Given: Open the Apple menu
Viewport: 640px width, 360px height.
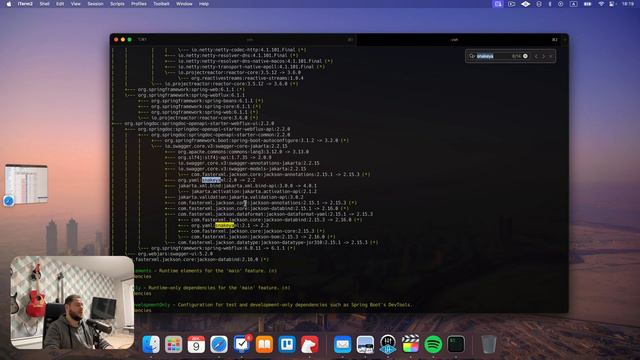Looking at the screenshot, I should (x=9, y=4).
